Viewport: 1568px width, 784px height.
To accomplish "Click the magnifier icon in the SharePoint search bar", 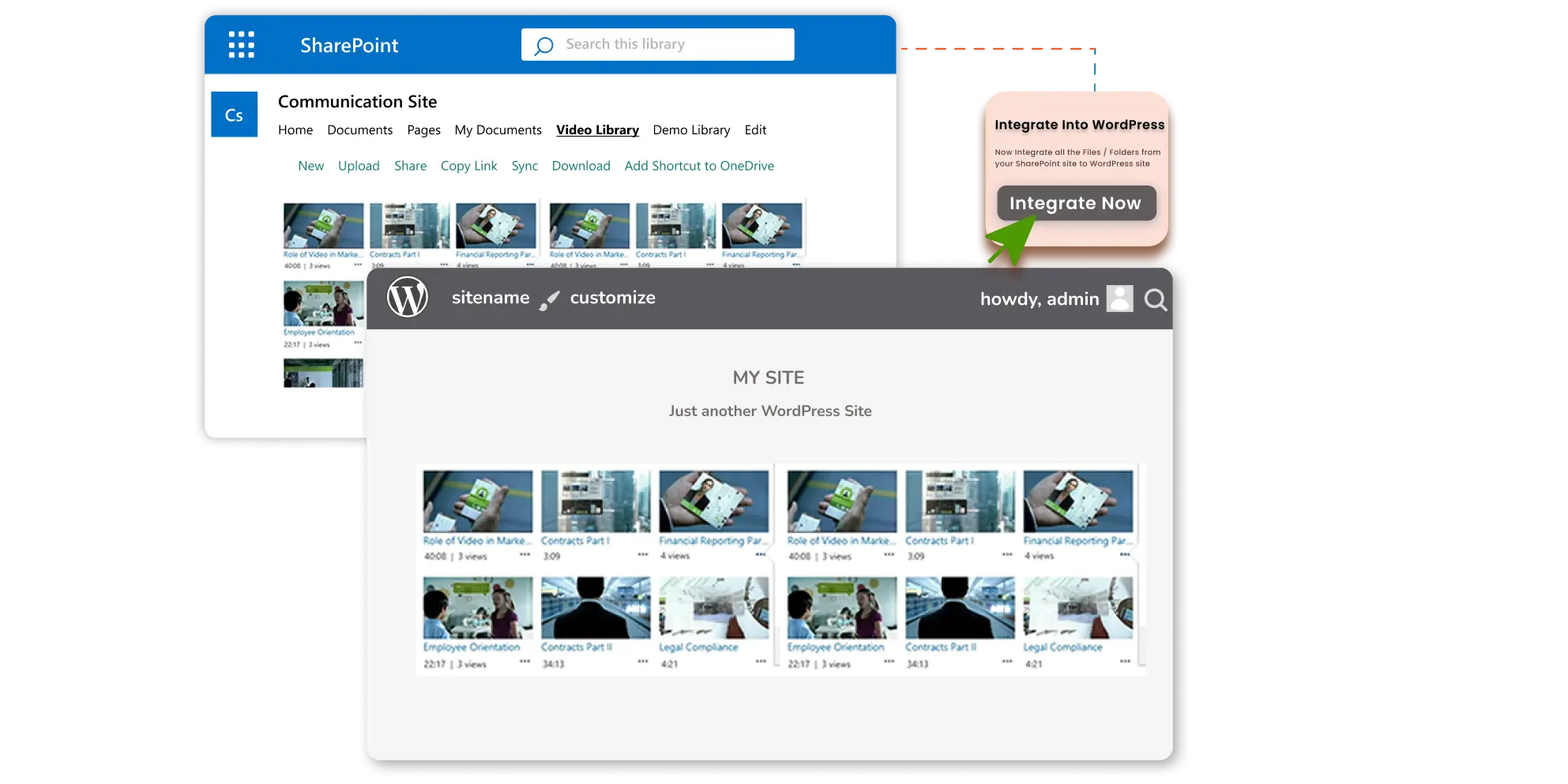I will coord(543,46).
